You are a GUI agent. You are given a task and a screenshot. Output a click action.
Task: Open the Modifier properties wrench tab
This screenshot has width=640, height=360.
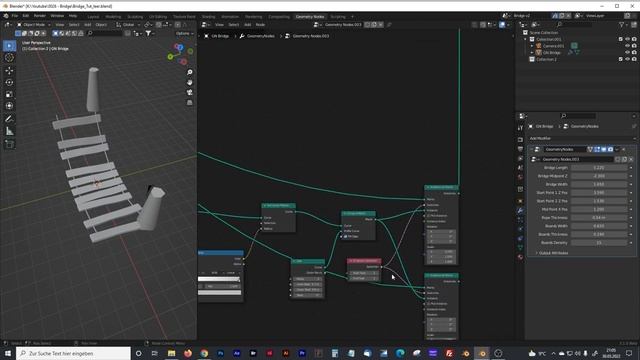pyautogui.click(x=520, y=211)
